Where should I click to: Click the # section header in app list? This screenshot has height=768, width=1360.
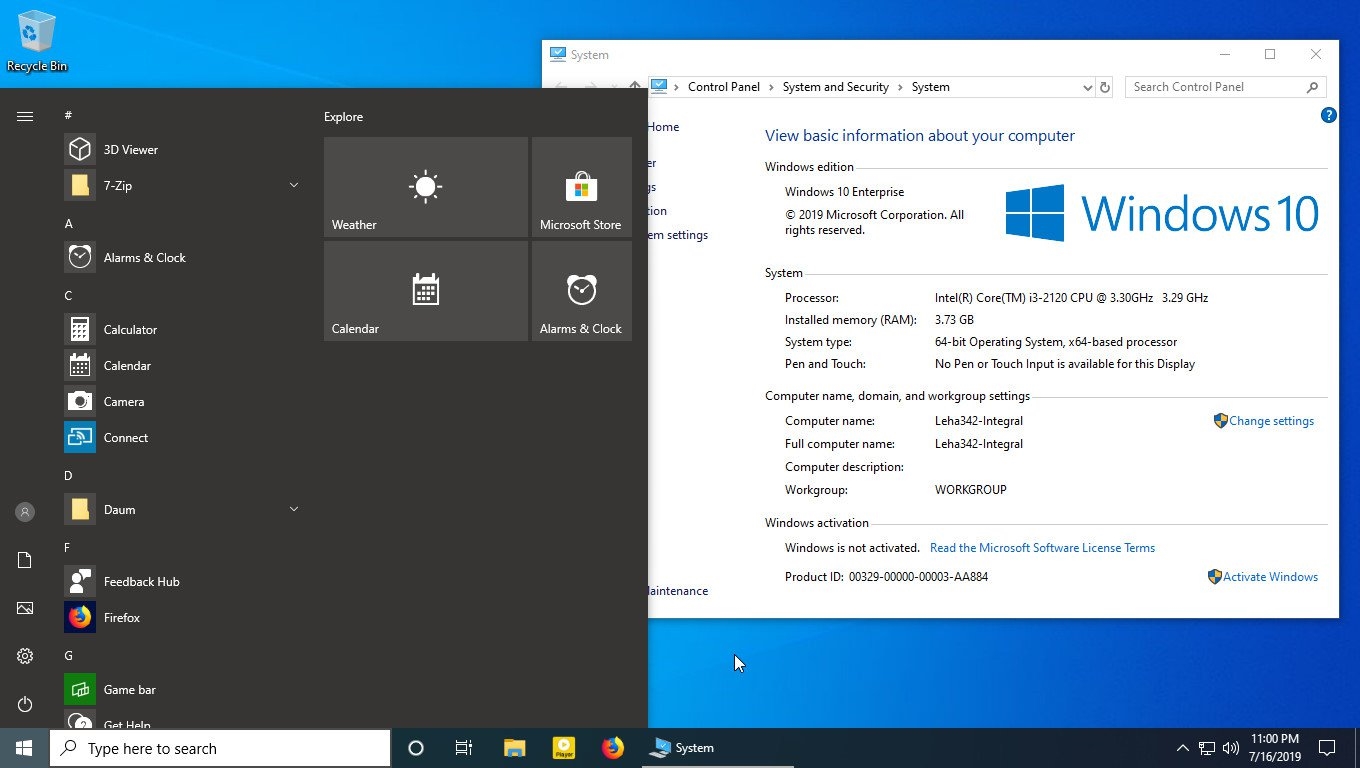pyautogui.click(x=68, y=116)
